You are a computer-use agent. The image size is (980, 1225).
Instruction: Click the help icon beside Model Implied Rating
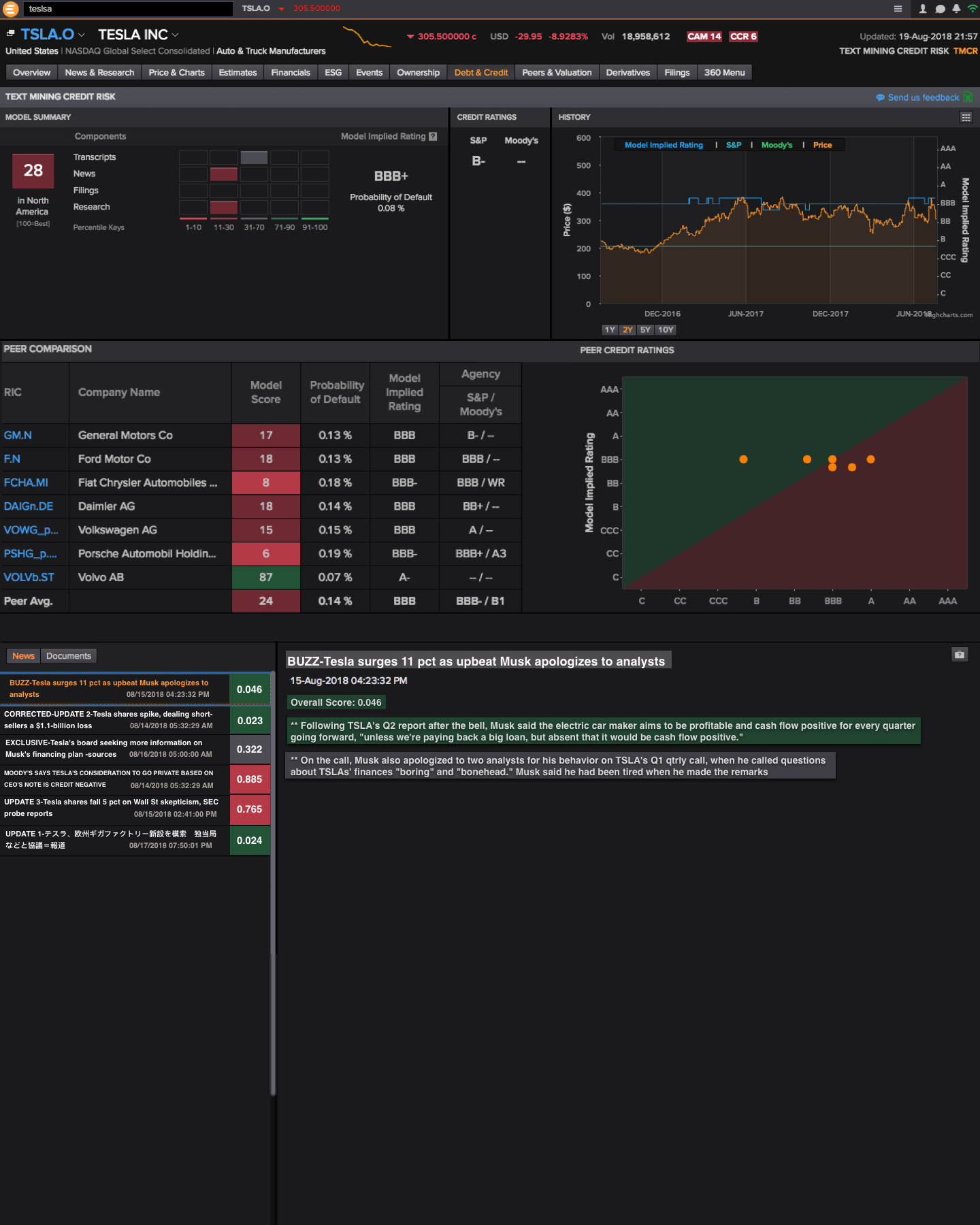coord(433,136)
